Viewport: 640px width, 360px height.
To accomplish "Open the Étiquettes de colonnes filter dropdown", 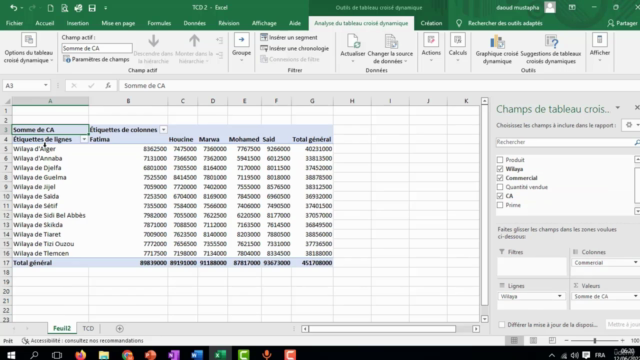I will [163, 130].
